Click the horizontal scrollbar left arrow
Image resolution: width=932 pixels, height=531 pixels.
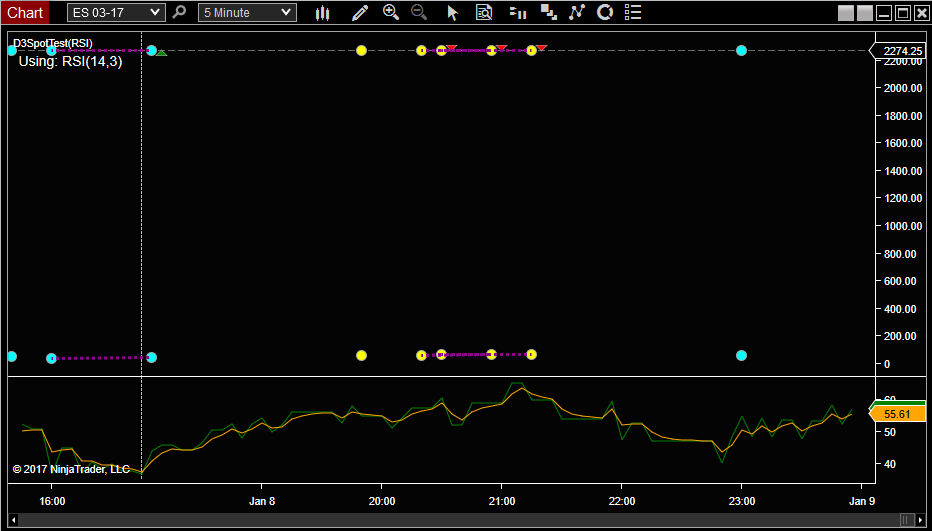point(13,519)
